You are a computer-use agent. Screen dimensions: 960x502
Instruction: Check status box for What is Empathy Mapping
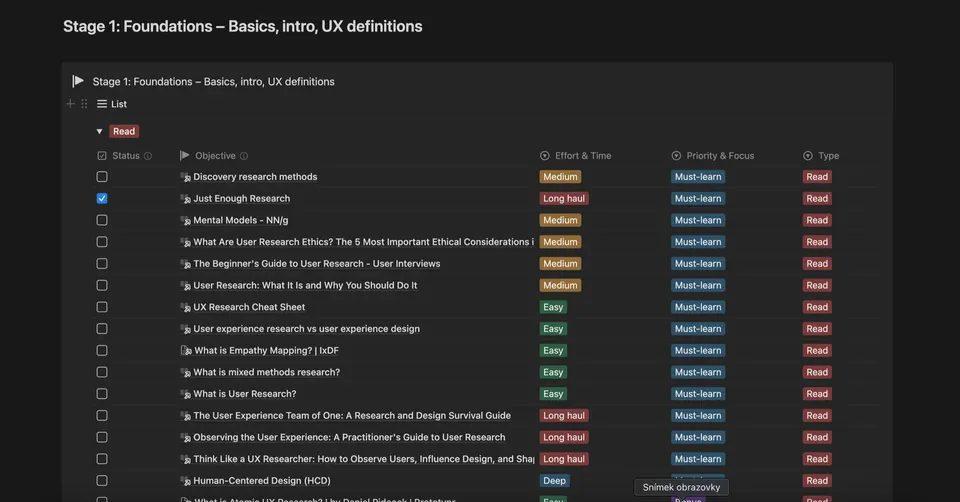[x=102, y=351]
